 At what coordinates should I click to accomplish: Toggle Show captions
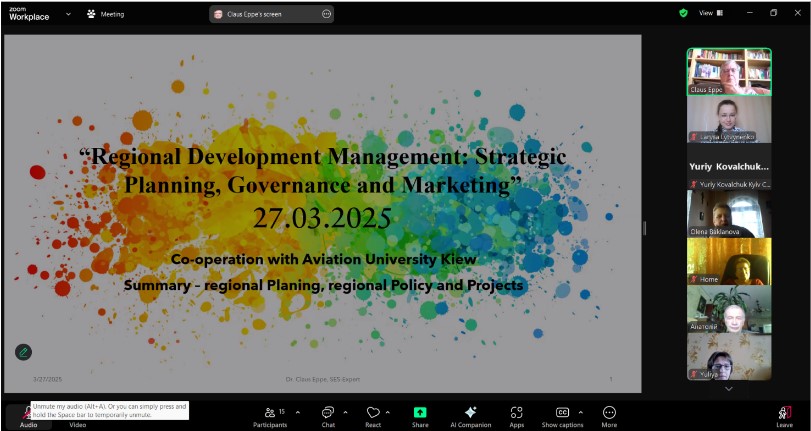pos(562,413)
